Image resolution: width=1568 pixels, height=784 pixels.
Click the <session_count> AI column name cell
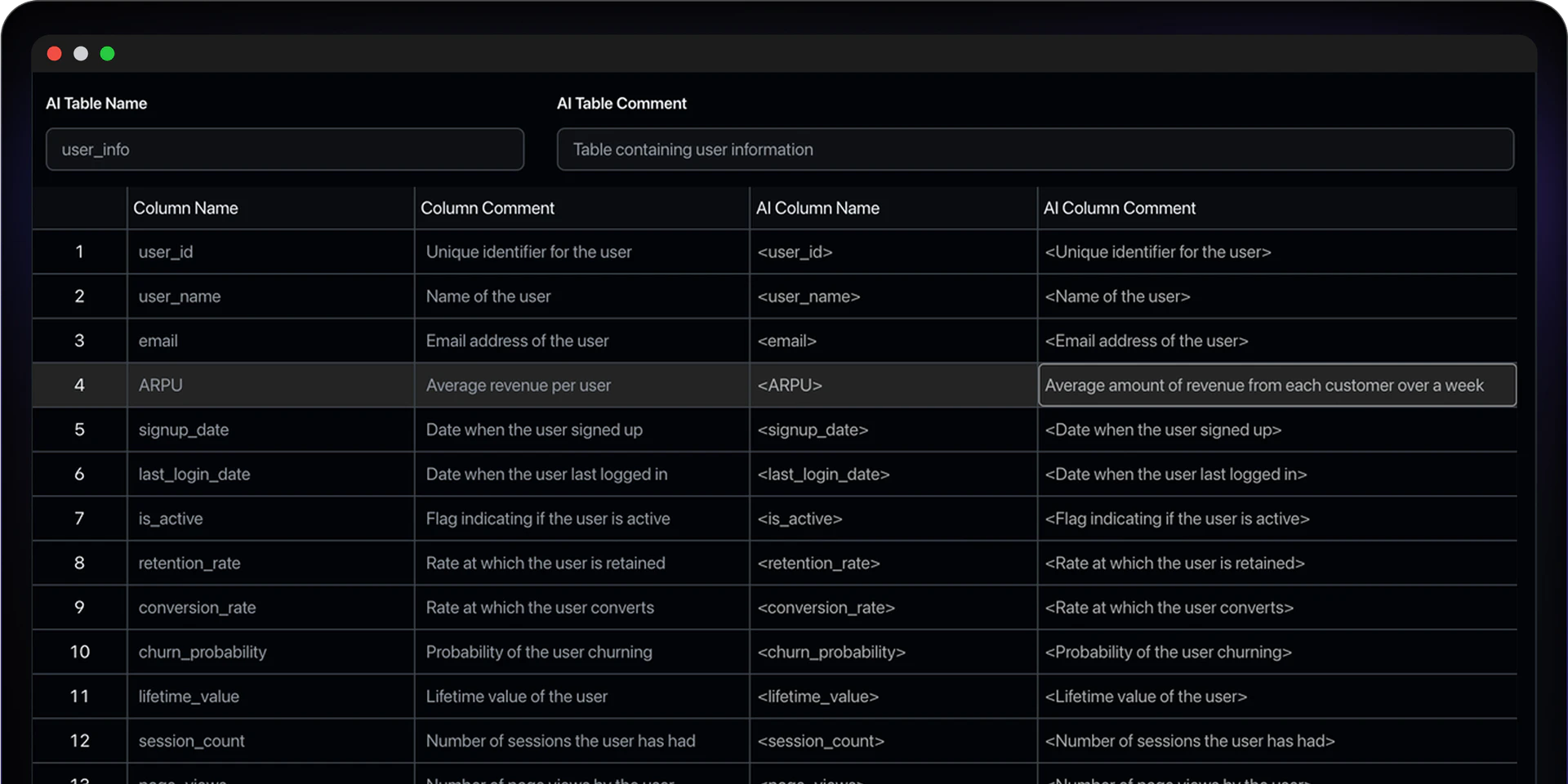[x=820, y=741]
